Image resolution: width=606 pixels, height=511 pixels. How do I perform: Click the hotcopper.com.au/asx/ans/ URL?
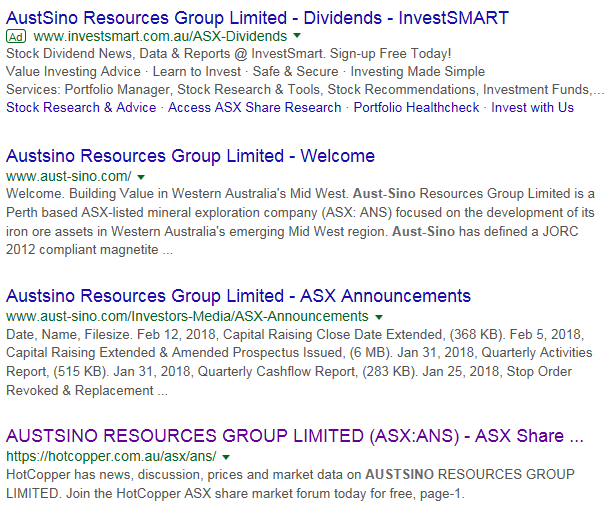111,456
